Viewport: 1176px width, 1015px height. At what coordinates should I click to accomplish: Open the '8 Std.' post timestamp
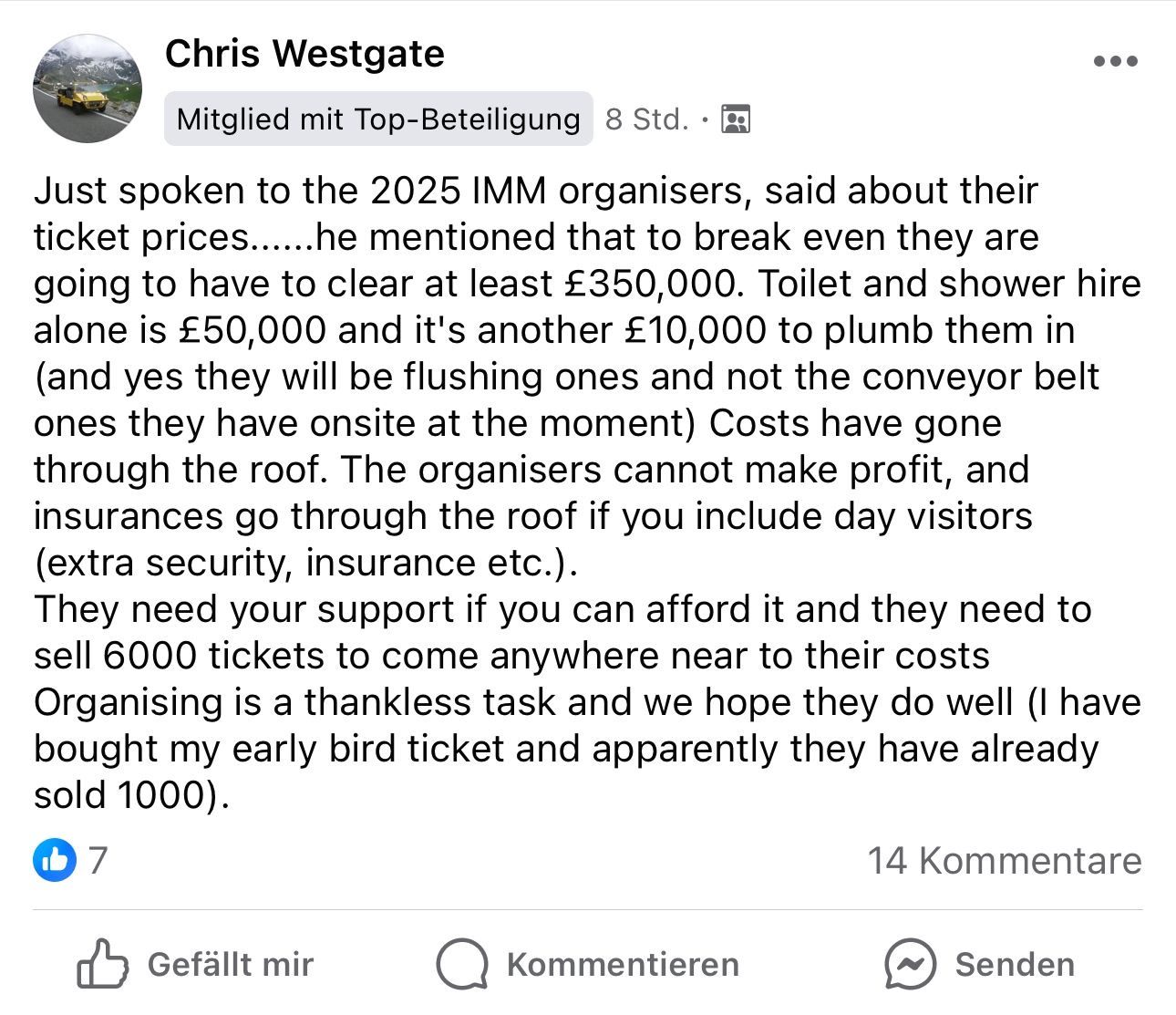646,119
